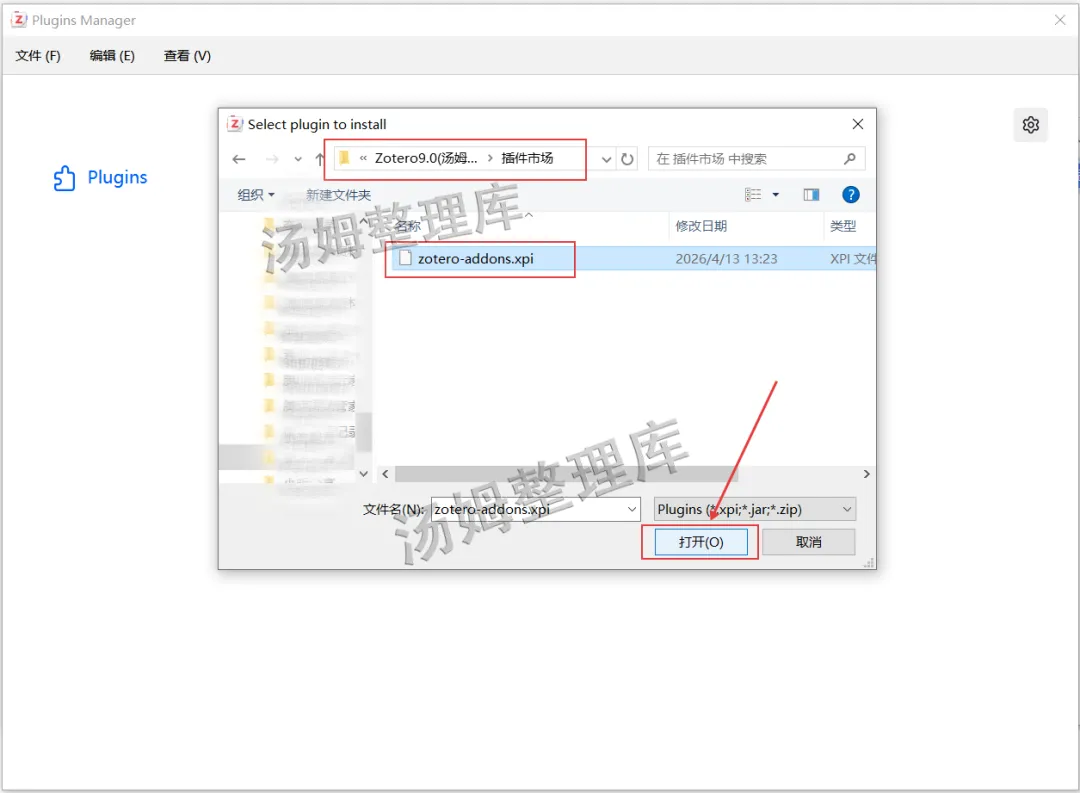Image resolution: width=1080 pixels, height=793 pixels.
Task: Click the 新建文件夹 button
Action: pos(338,195)
